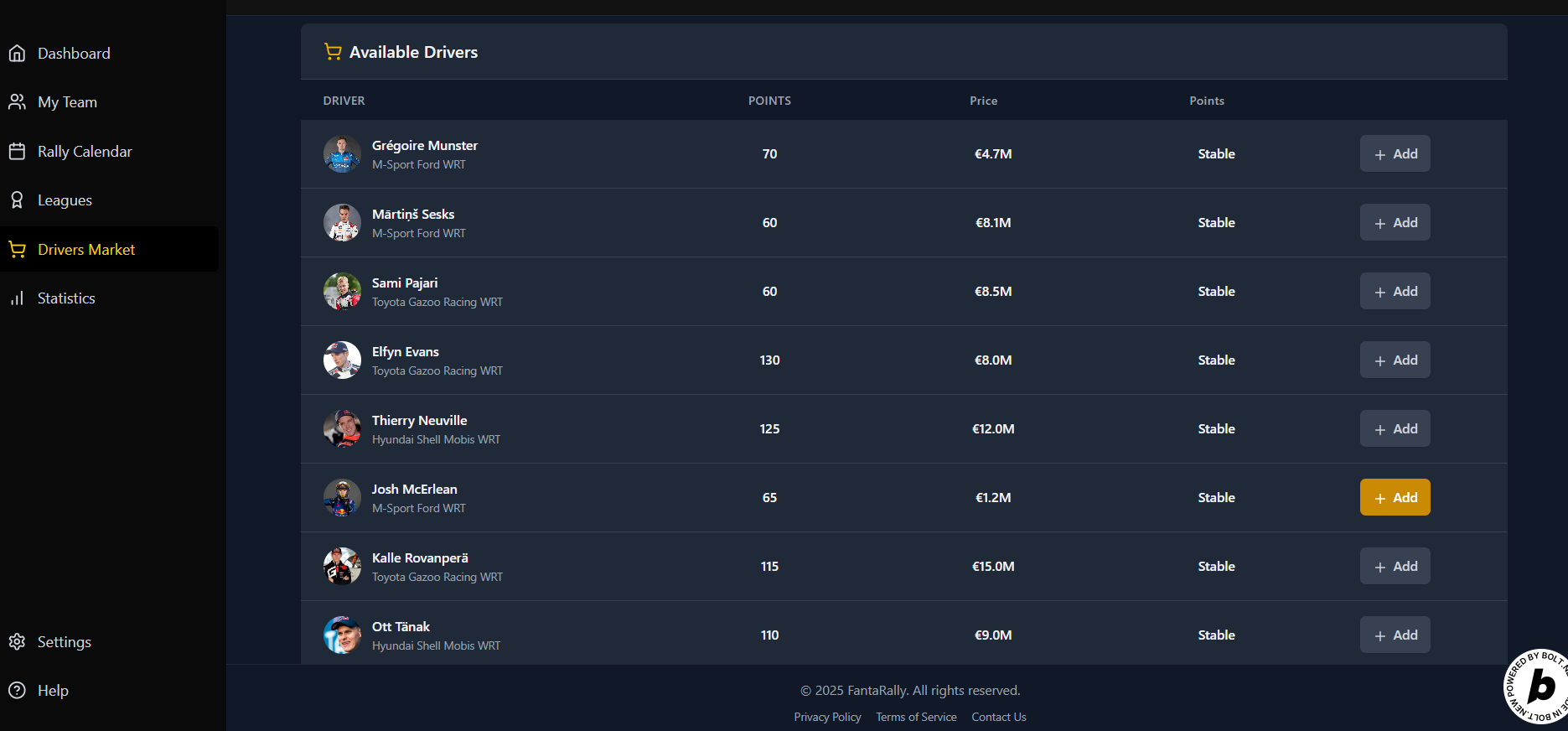1568x731 pixels.
Task: Open Statistics page
Action: tap(109, 298)
